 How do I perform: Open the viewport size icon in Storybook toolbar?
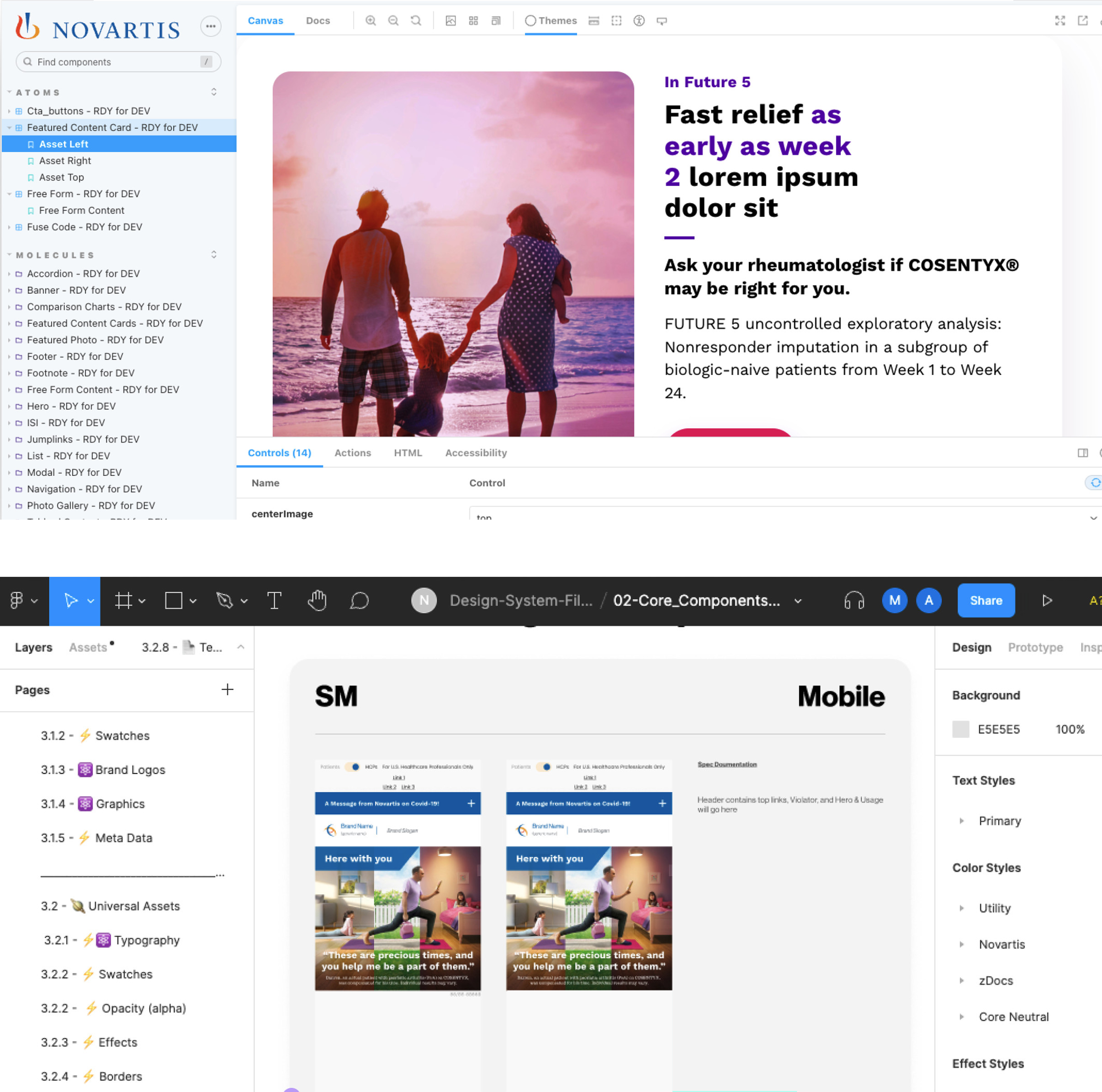pyautogui.click(x=496, y=20)
